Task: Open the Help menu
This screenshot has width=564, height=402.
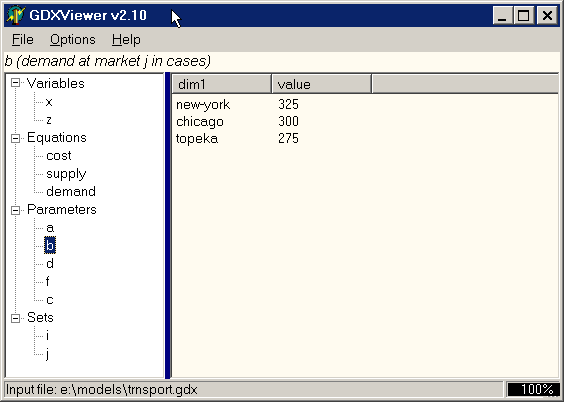Action: pyautogui.click(x=126, y=39)
